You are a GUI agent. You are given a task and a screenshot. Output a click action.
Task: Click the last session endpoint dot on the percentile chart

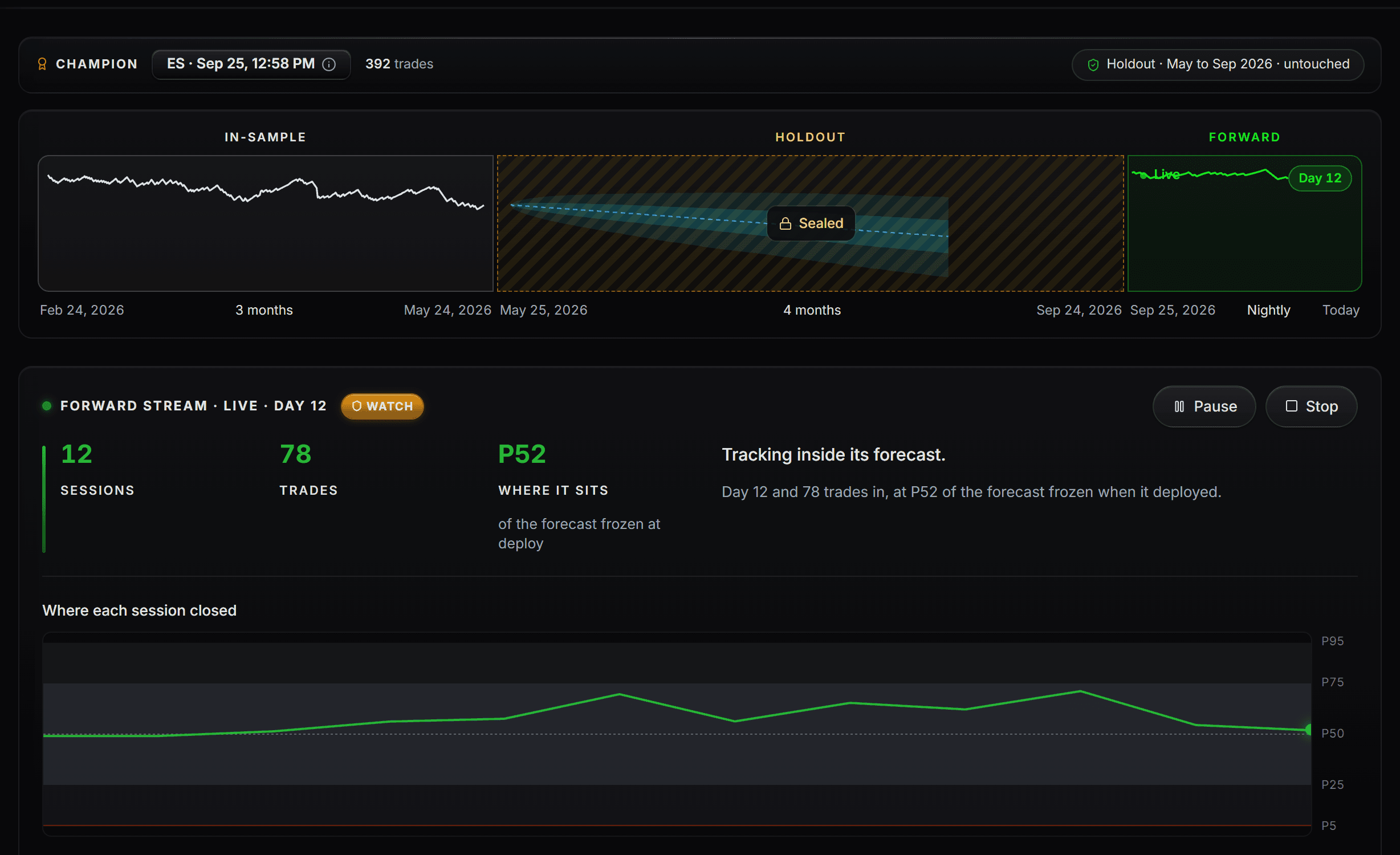click(1309, 730)
